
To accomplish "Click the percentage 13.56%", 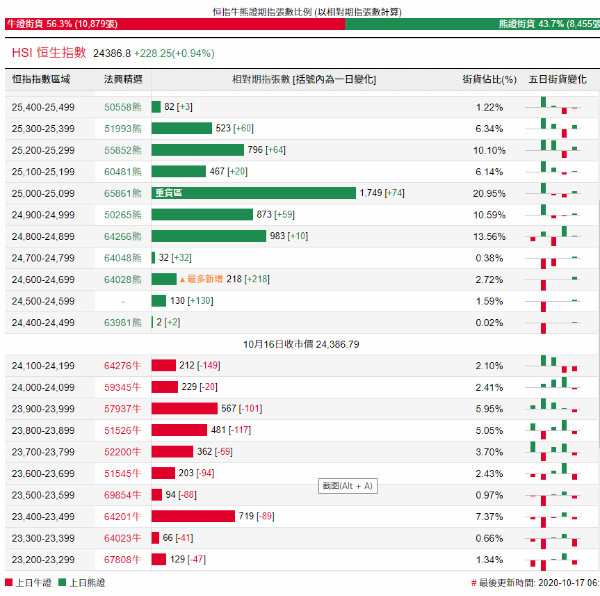I will pyautogui.click(x=489, y=237).
